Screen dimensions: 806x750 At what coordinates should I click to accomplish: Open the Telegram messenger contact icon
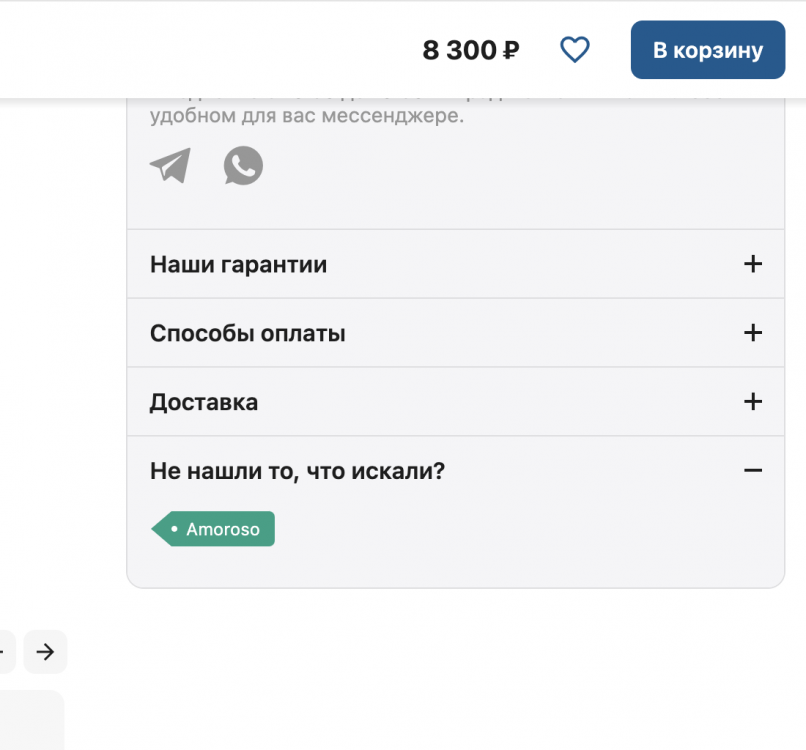(x=170, y=166)
